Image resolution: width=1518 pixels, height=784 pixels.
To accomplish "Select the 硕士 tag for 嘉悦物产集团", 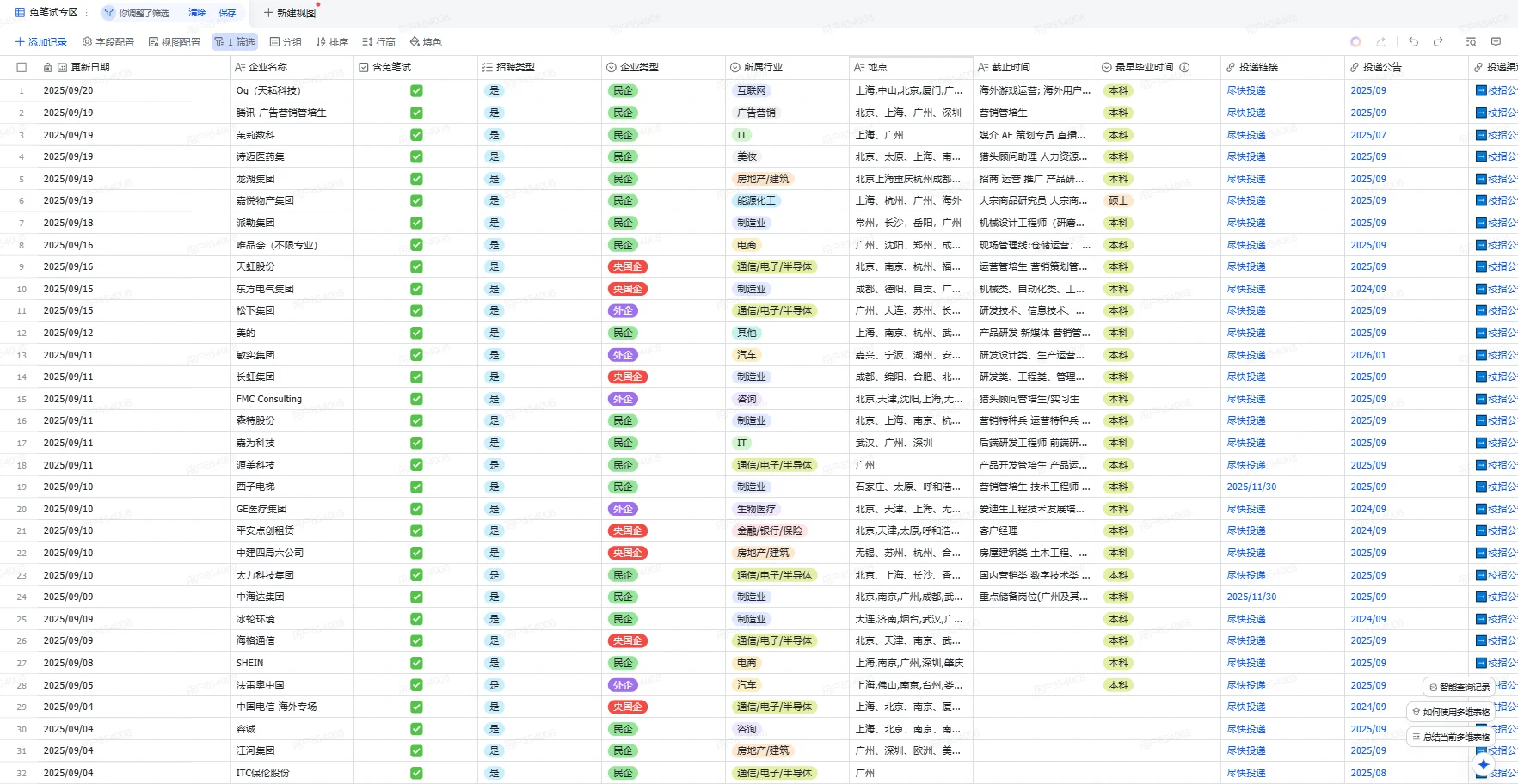I will click(x=1118, y=200).
